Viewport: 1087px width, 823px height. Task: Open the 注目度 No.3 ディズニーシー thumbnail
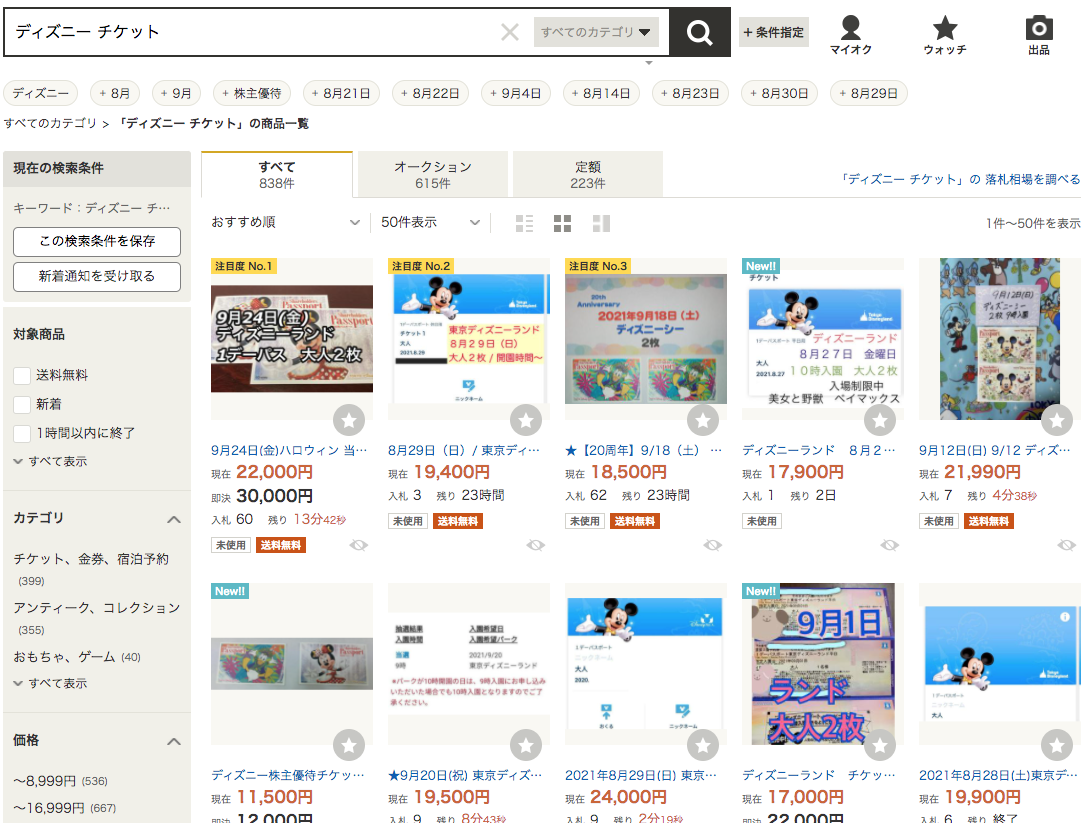pos(646,338)
